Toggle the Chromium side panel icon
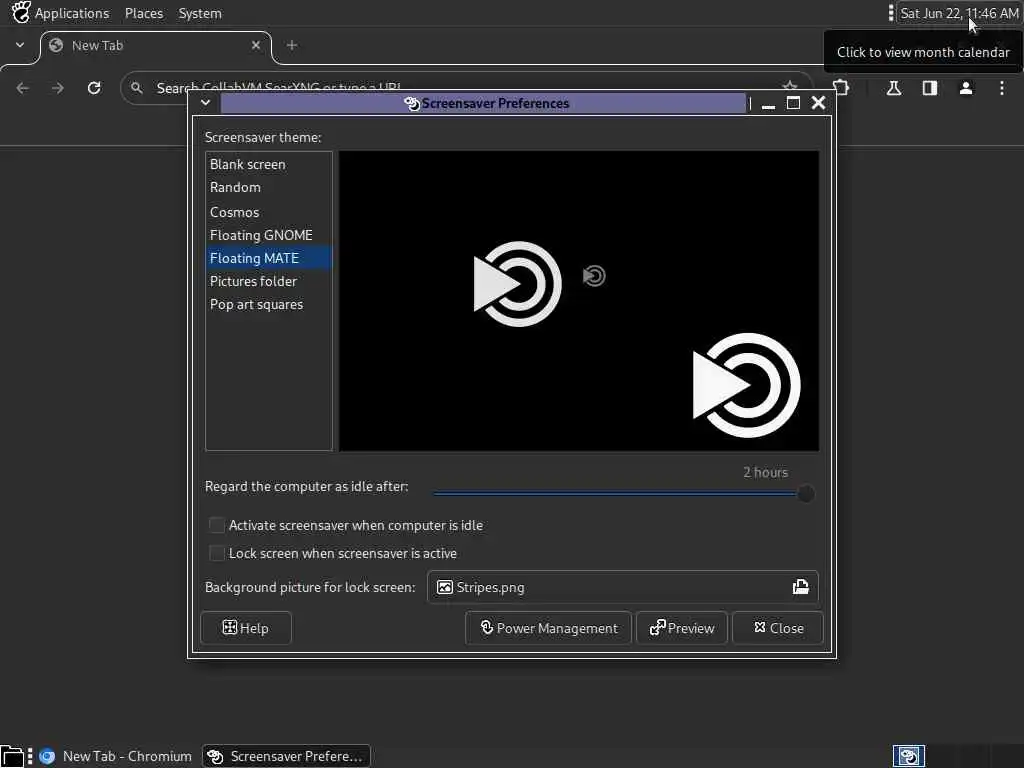The width and height of the screenshot is (1024, 768). tap(930, 88)
